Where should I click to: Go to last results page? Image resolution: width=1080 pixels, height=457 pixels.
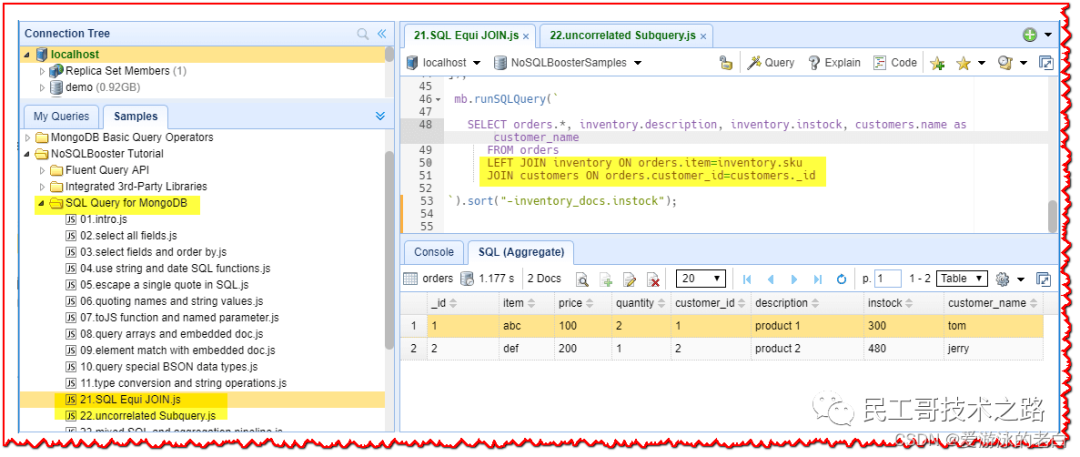point(818,280)
